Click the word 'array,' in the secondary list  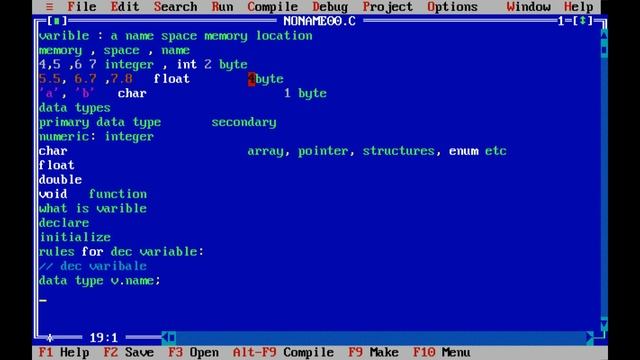(269, 151)
